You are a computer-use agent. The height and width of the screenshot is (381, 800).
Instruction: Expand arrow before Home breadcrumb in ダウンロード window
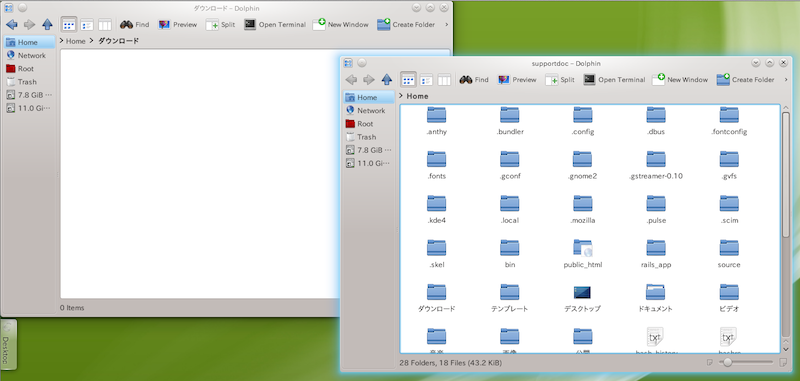[x=62, y=41]
